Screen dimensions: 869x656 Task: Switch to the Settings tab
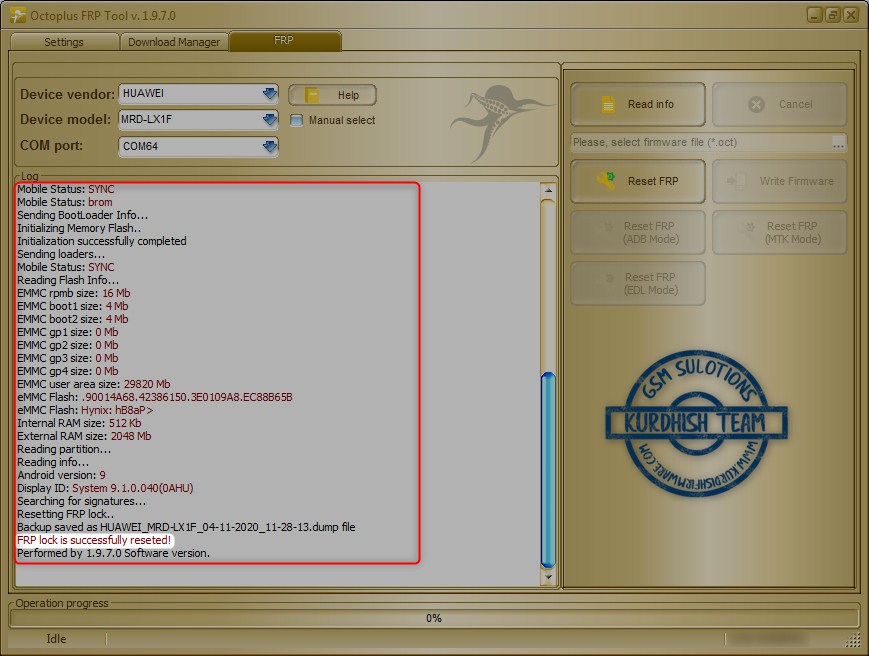tap(64, 42)
